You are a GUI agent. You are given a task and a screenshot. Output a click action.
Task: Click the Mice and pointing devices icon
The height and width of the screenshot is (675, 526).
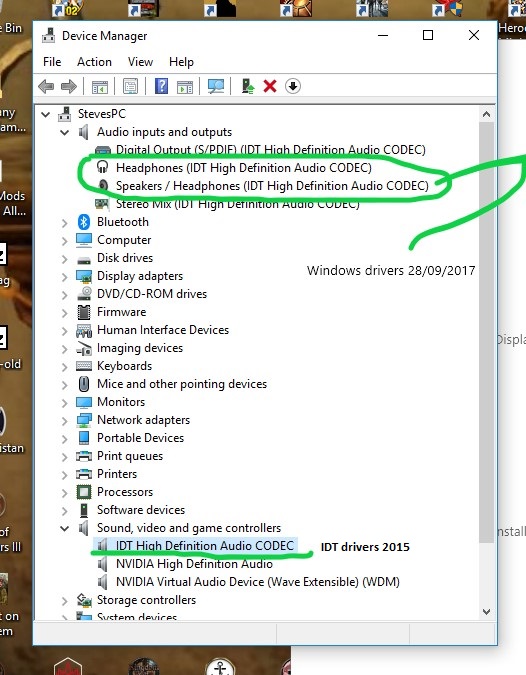pos(84,384)
